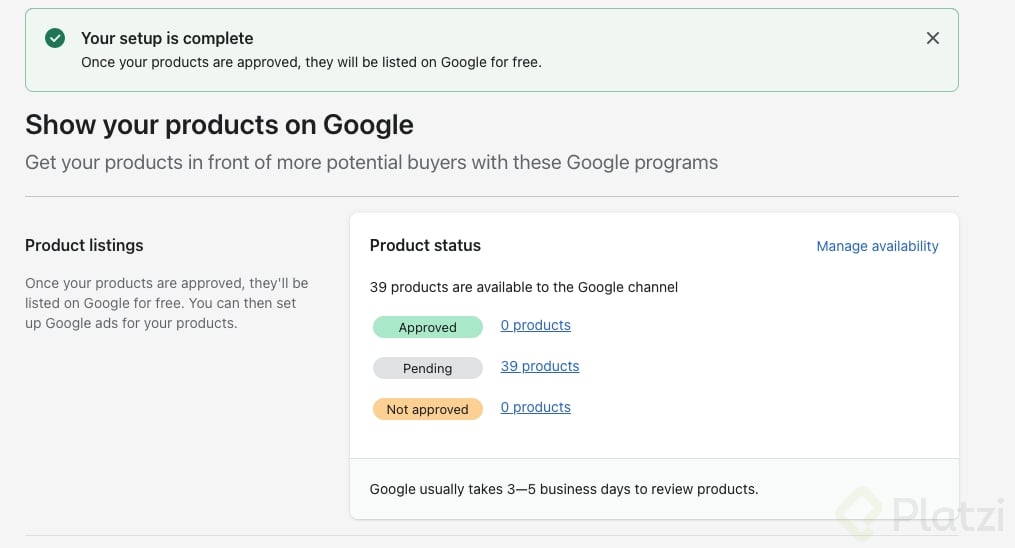This screenshot has width=1015, height=548.
Task: Click the Platzi wordmark watermark text
Action: tap(948, 517)
